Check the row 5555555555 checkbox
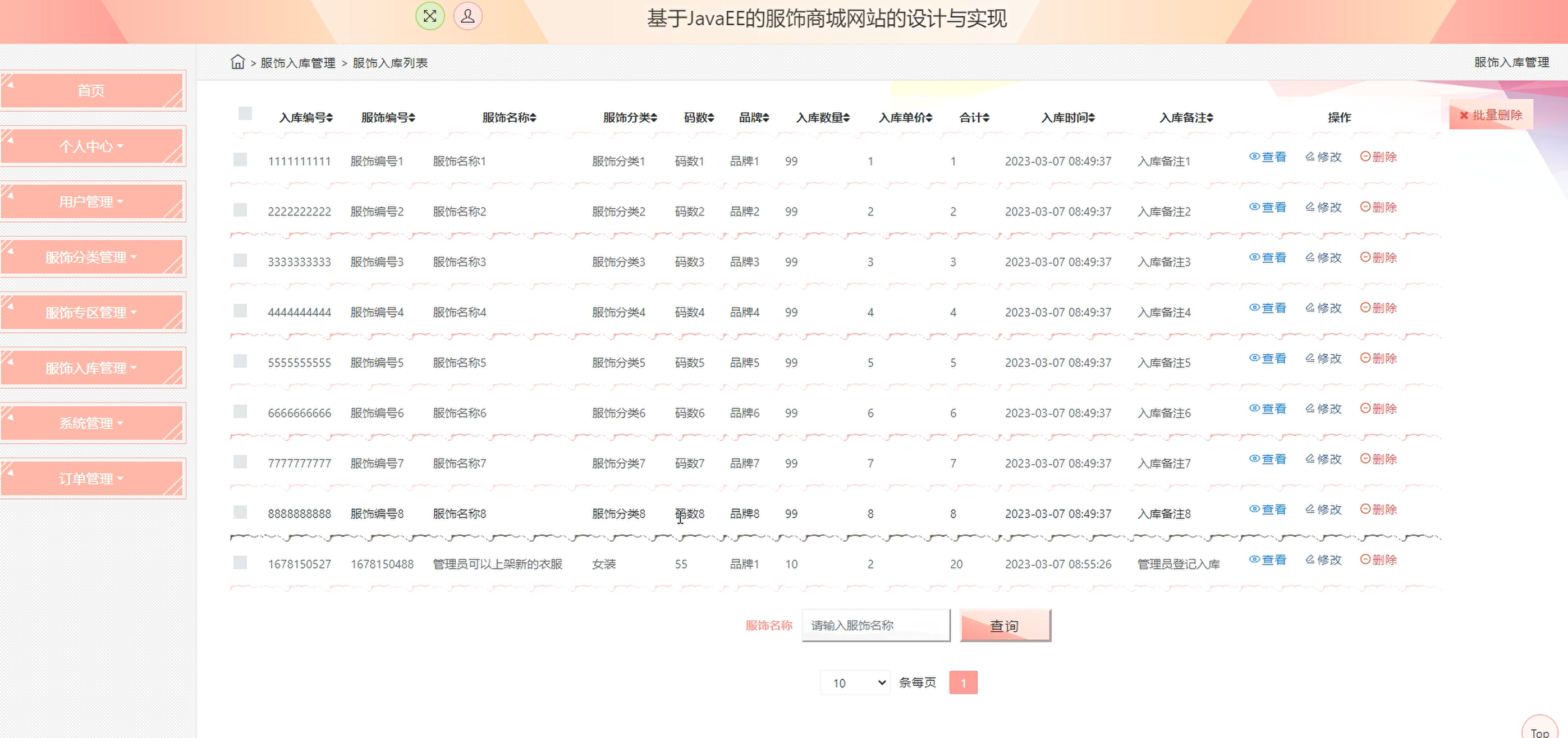 pyautogui.click(x=240, y=361)
